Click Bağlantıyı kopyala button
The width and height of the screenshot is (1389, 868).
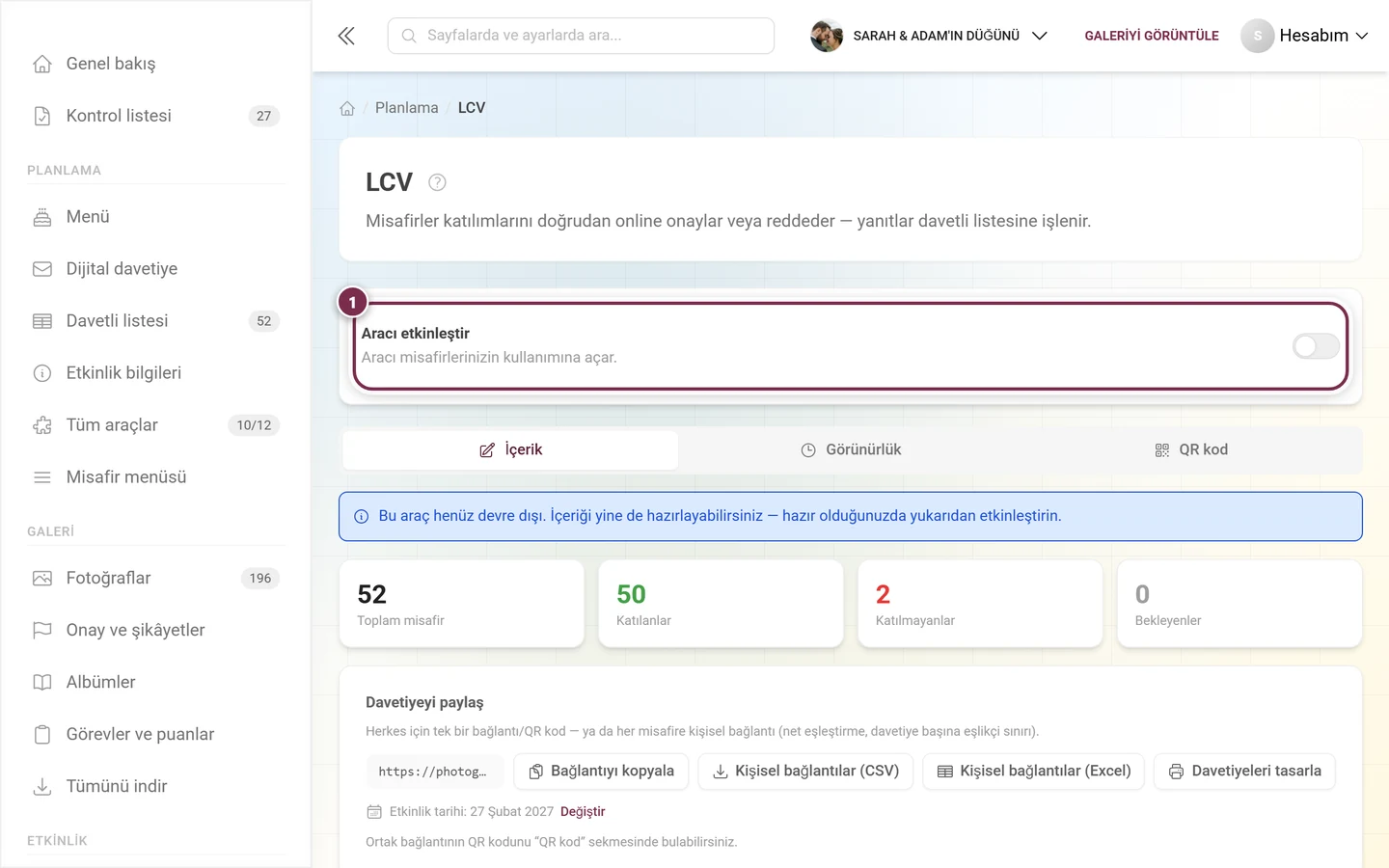(x=601, y=772)
